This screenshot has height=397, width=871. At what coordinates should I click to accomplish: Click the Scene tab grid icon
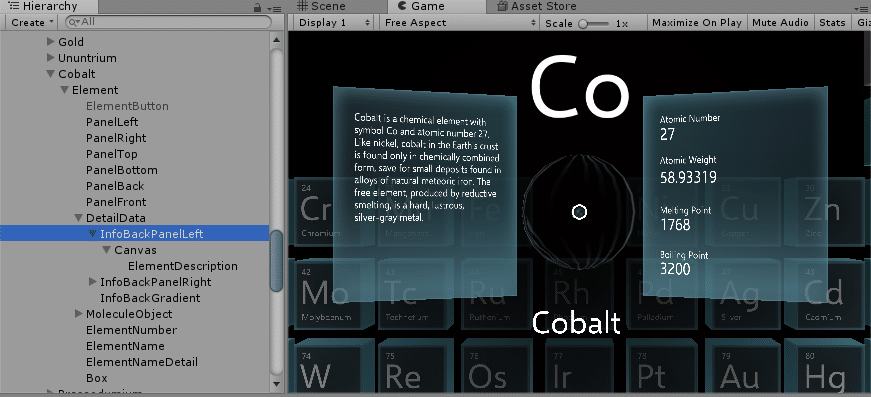tap(302, 6)
